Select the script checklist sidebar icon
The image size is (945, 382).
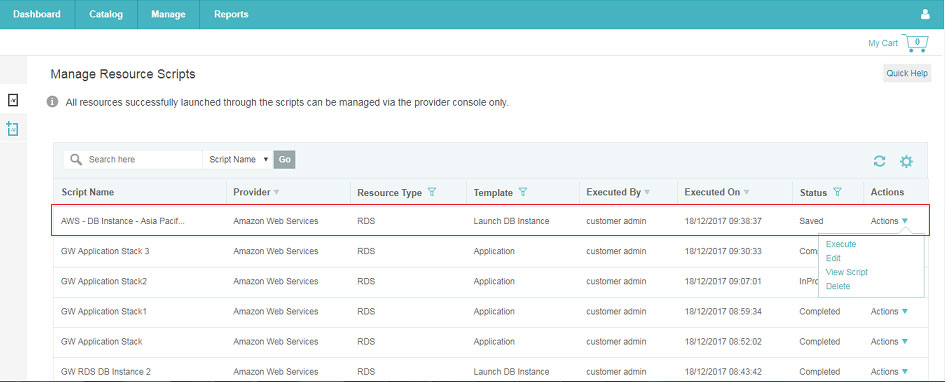[x=13, y=100]
